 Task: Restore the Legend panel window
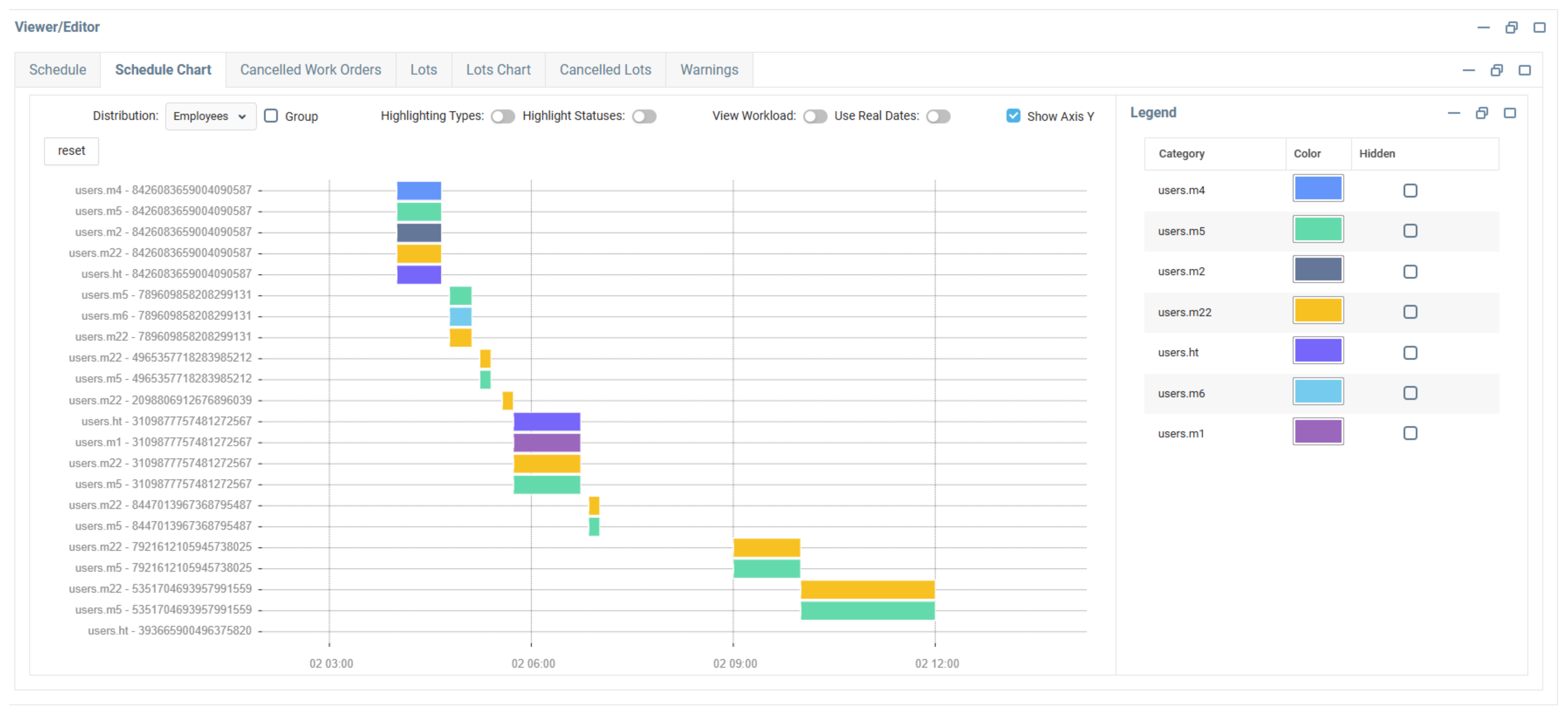1482,113
